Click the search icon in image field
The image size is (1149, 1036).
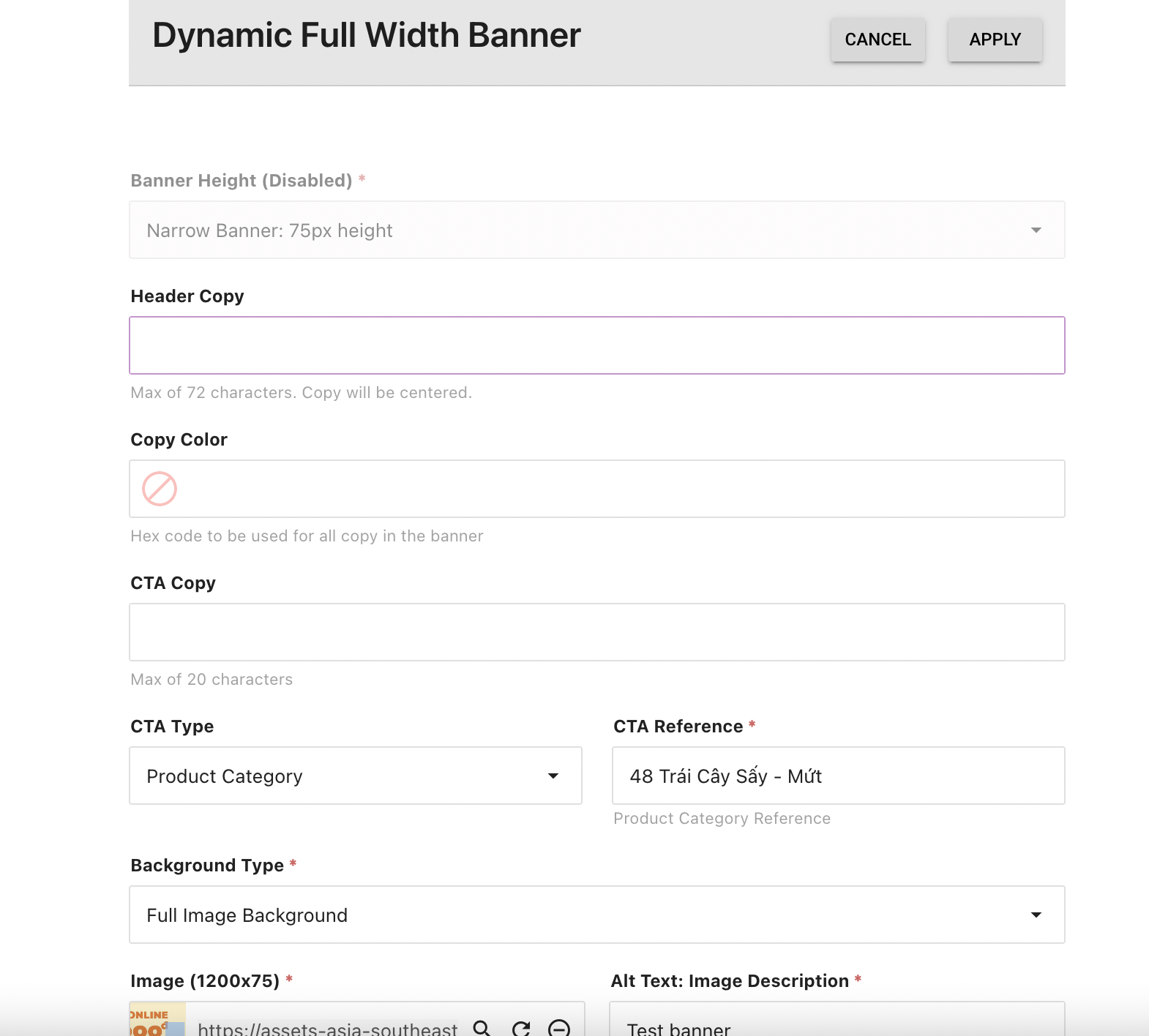tap(482, 1028)
